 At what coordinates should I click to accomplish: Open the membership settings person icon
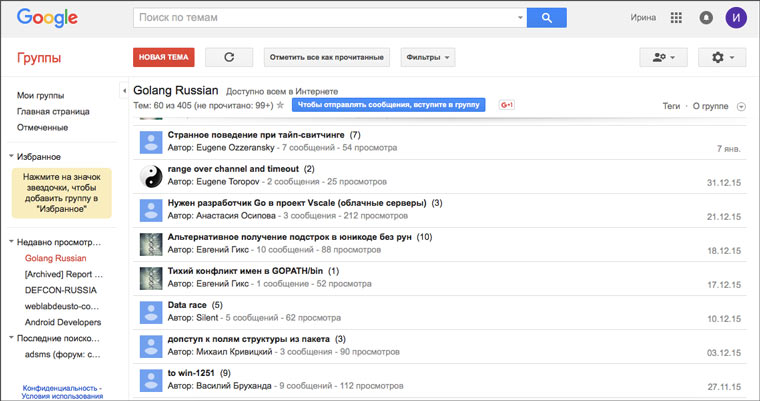click(663, 57)
